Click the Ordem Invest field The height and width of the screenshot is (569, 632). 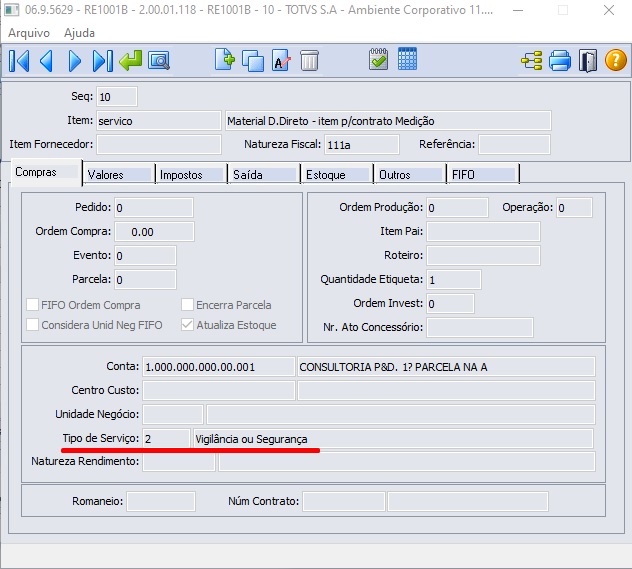coord(450,303)
